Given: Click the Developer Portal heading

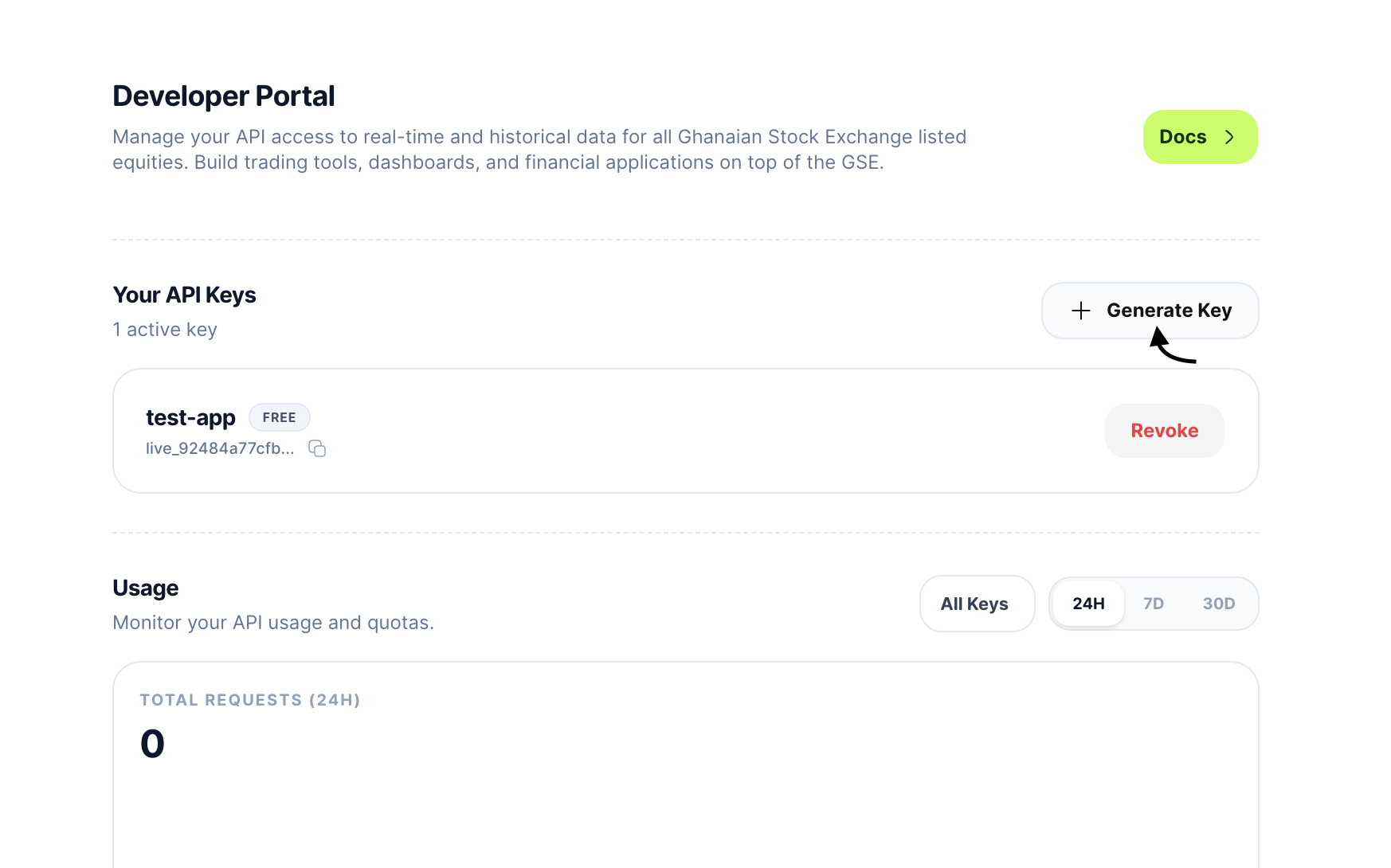Looking at the screenshot, I should tap(223, 96).
